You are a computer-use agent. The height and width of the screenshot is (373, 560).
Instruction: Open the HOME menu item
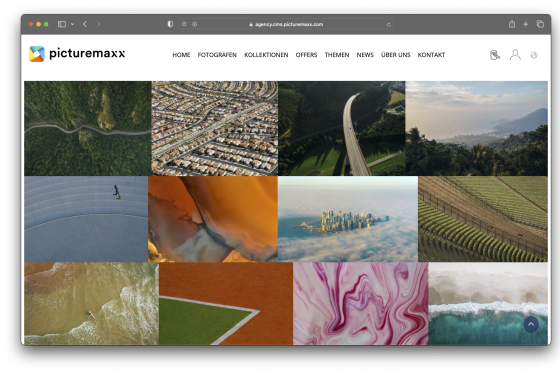click(181, 55)
